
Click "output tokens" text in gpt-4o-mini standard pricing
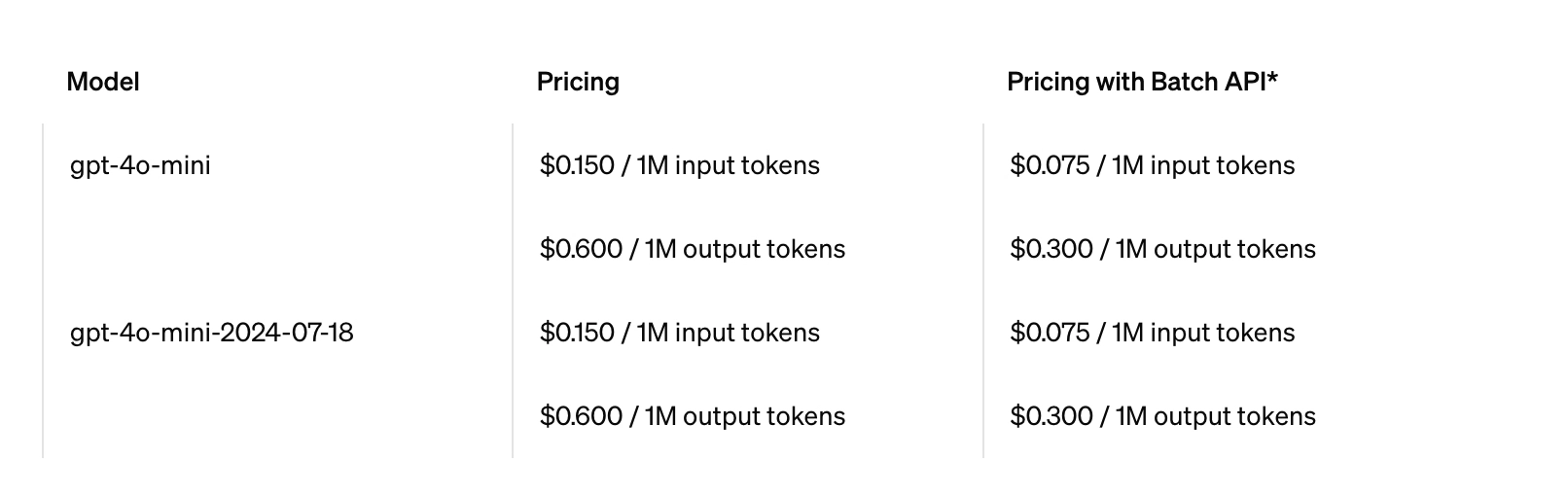click(764, 249)
